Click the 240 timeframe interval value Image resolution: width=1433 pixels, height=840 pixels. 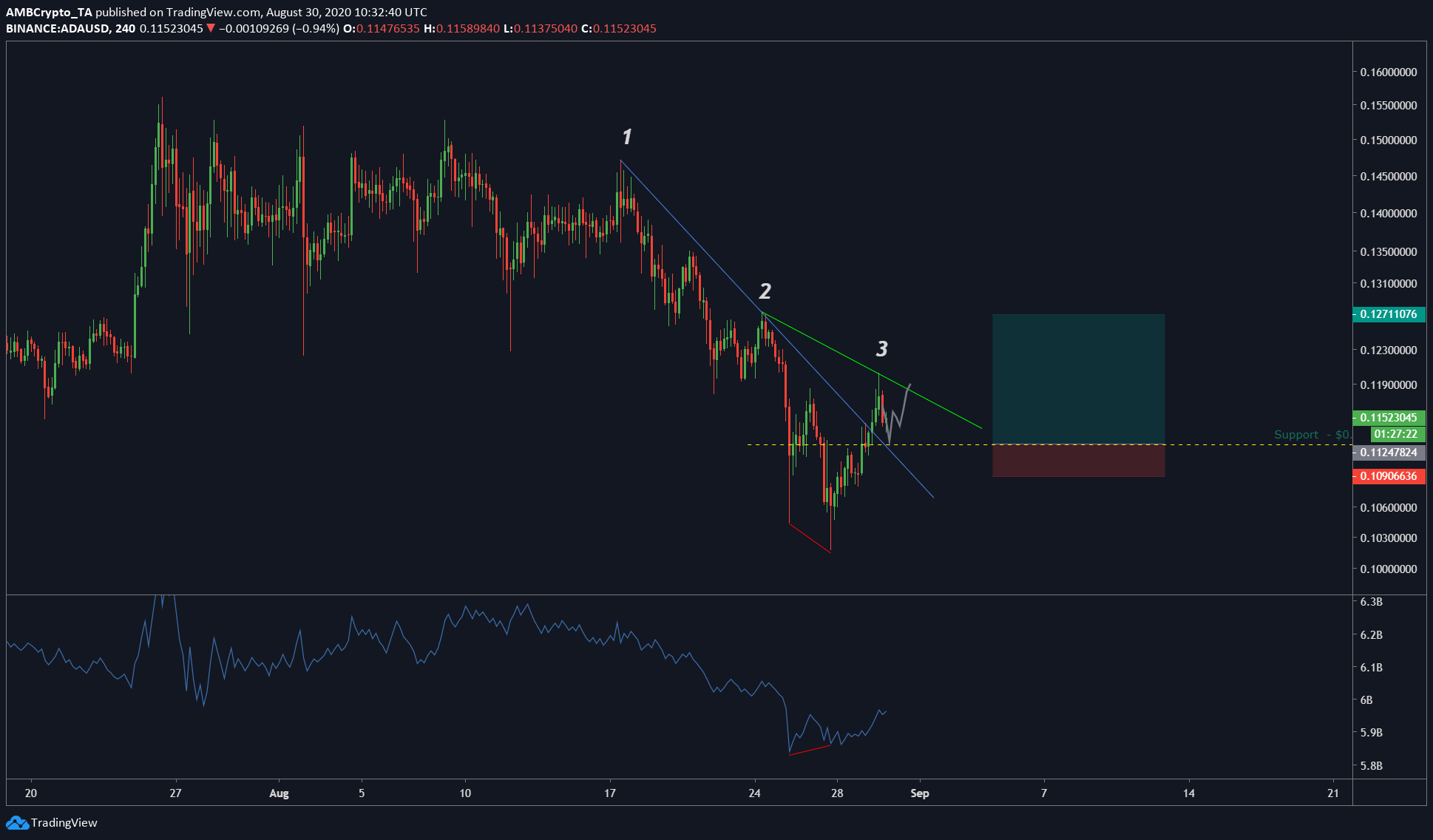[125, 28]
